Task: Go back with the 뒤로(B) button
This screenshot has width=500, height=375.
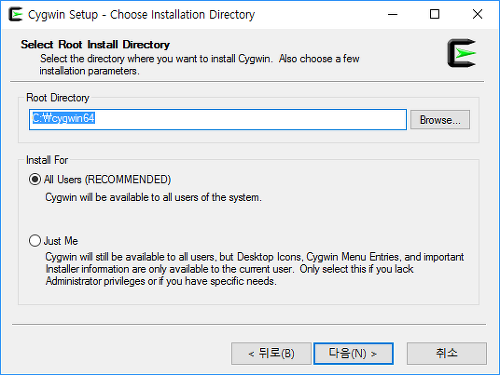Action: (271, 353)
